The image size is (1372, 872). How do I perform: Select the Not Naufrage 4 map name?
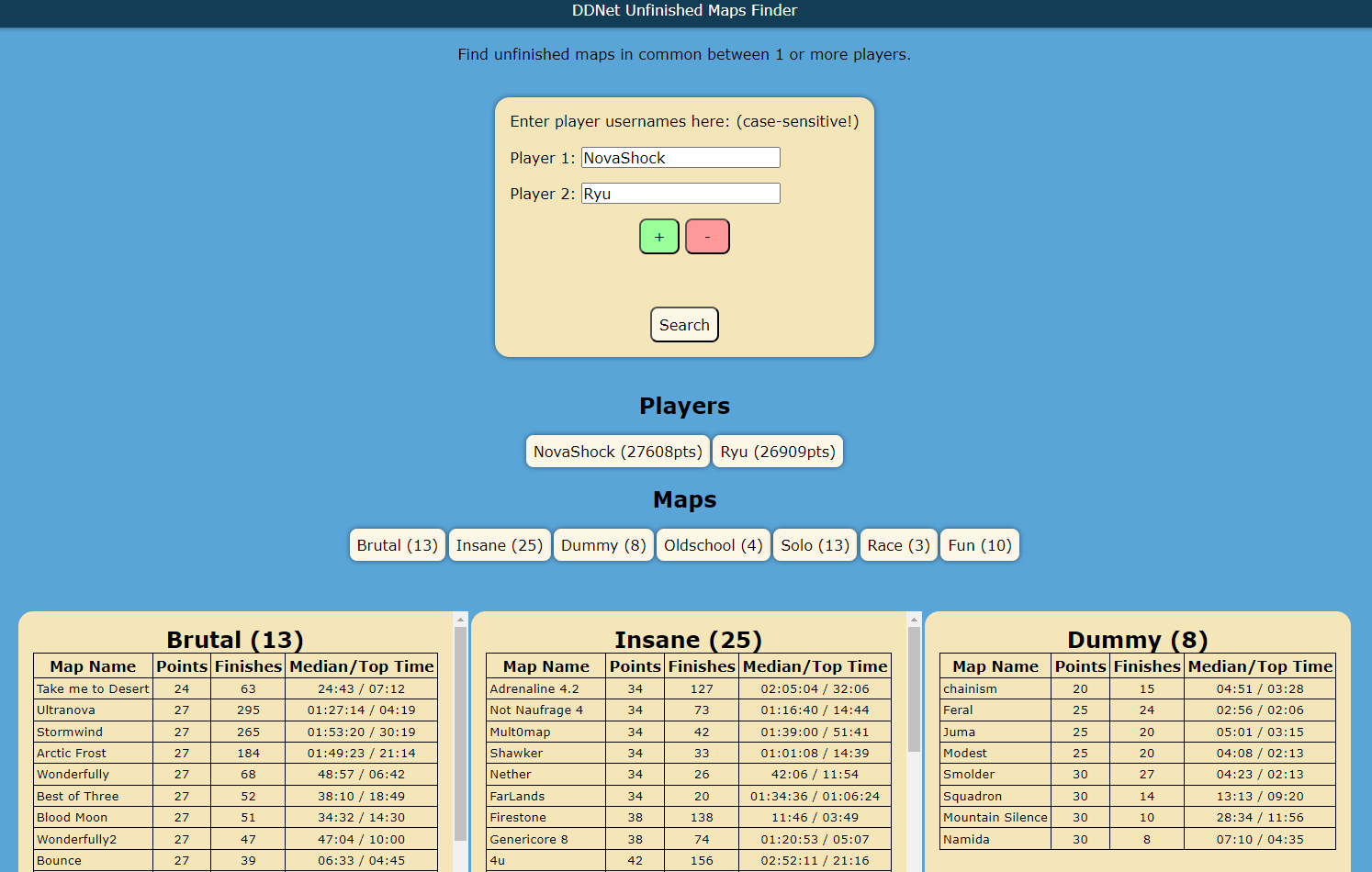pyautogui.click(x=536, y=710)
